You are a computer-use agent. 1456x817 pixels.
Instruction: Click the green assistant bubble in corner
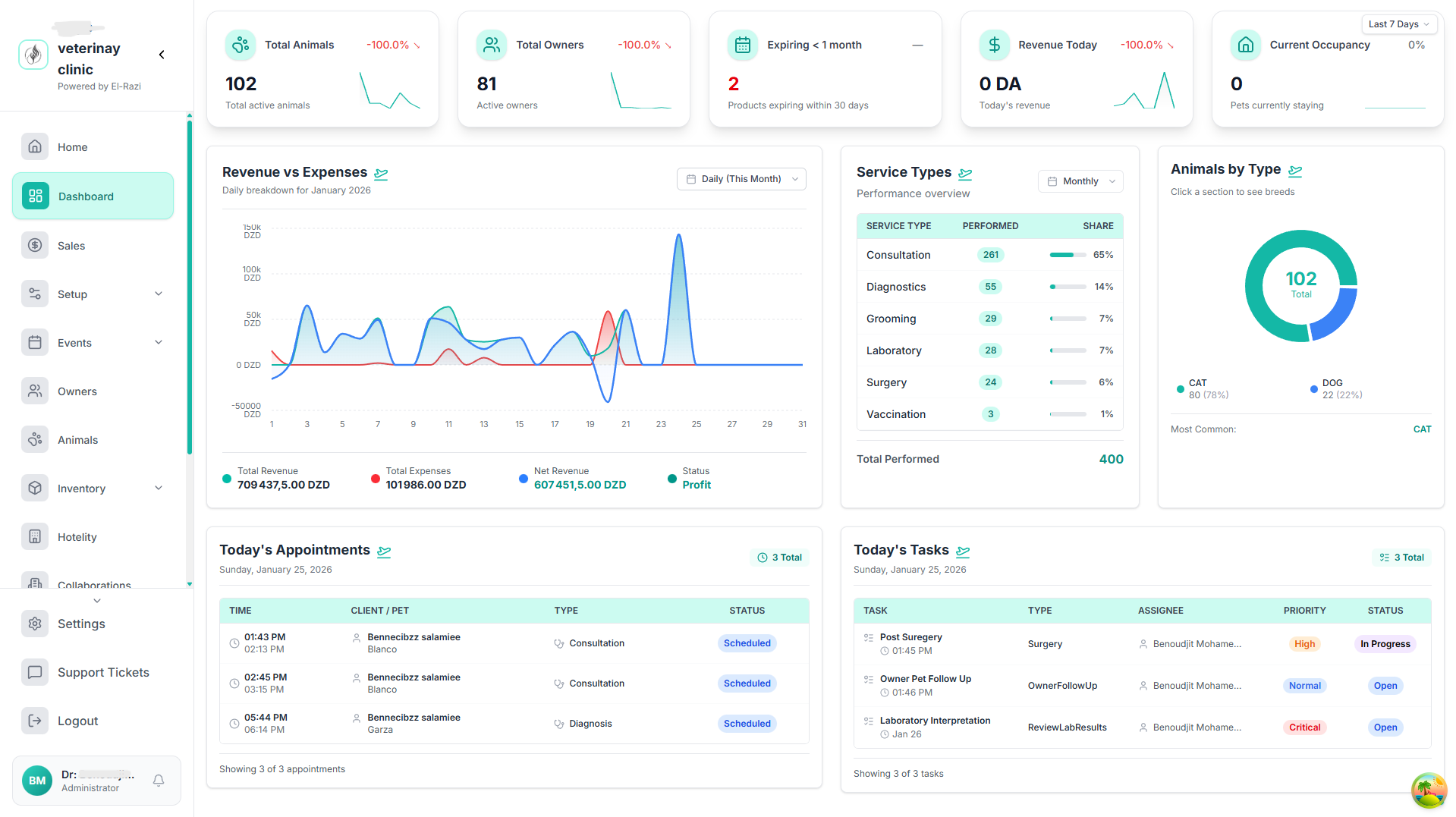coord(1429,790)
